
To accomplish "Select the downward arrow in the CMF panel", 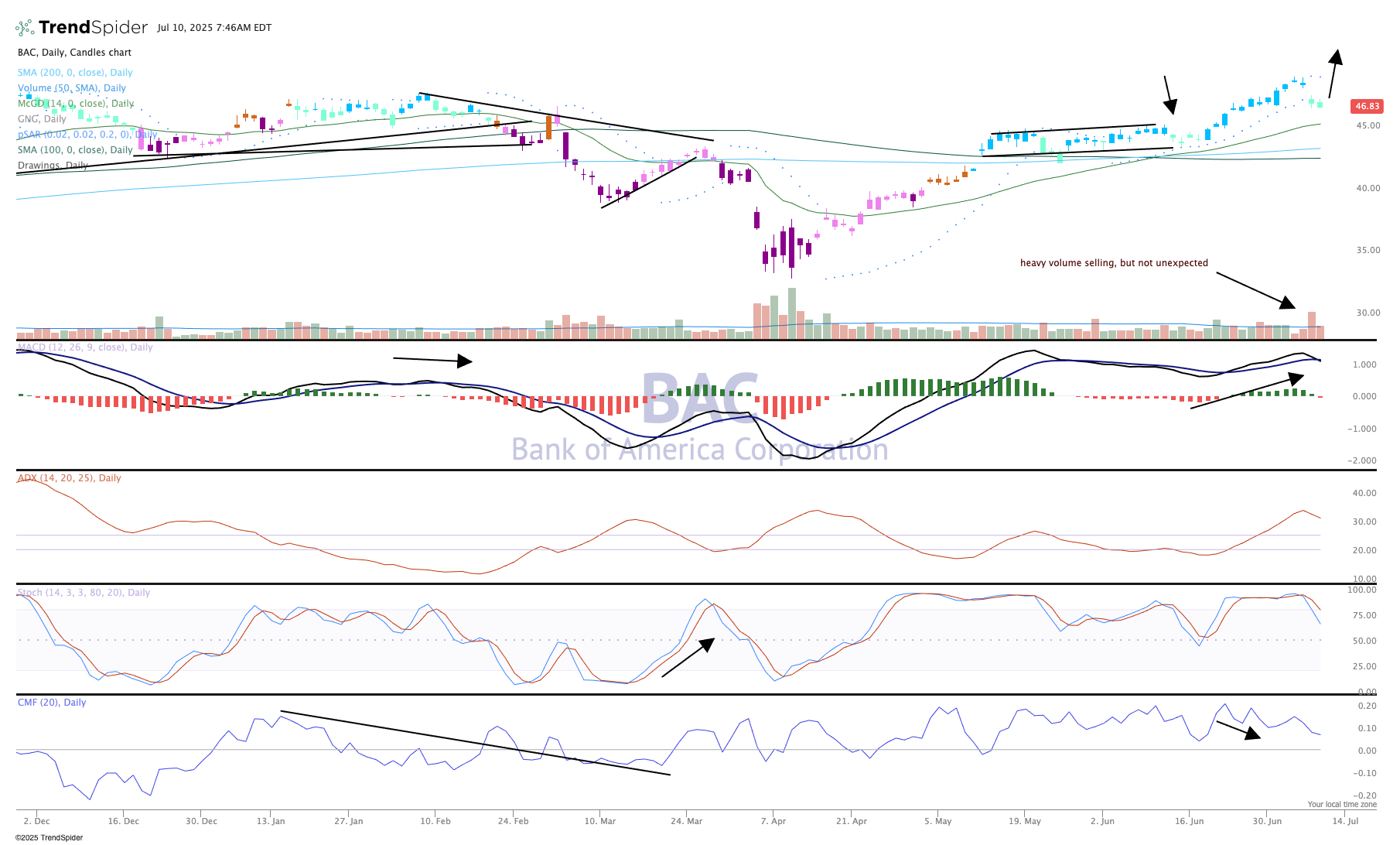I will [1238, 730].
